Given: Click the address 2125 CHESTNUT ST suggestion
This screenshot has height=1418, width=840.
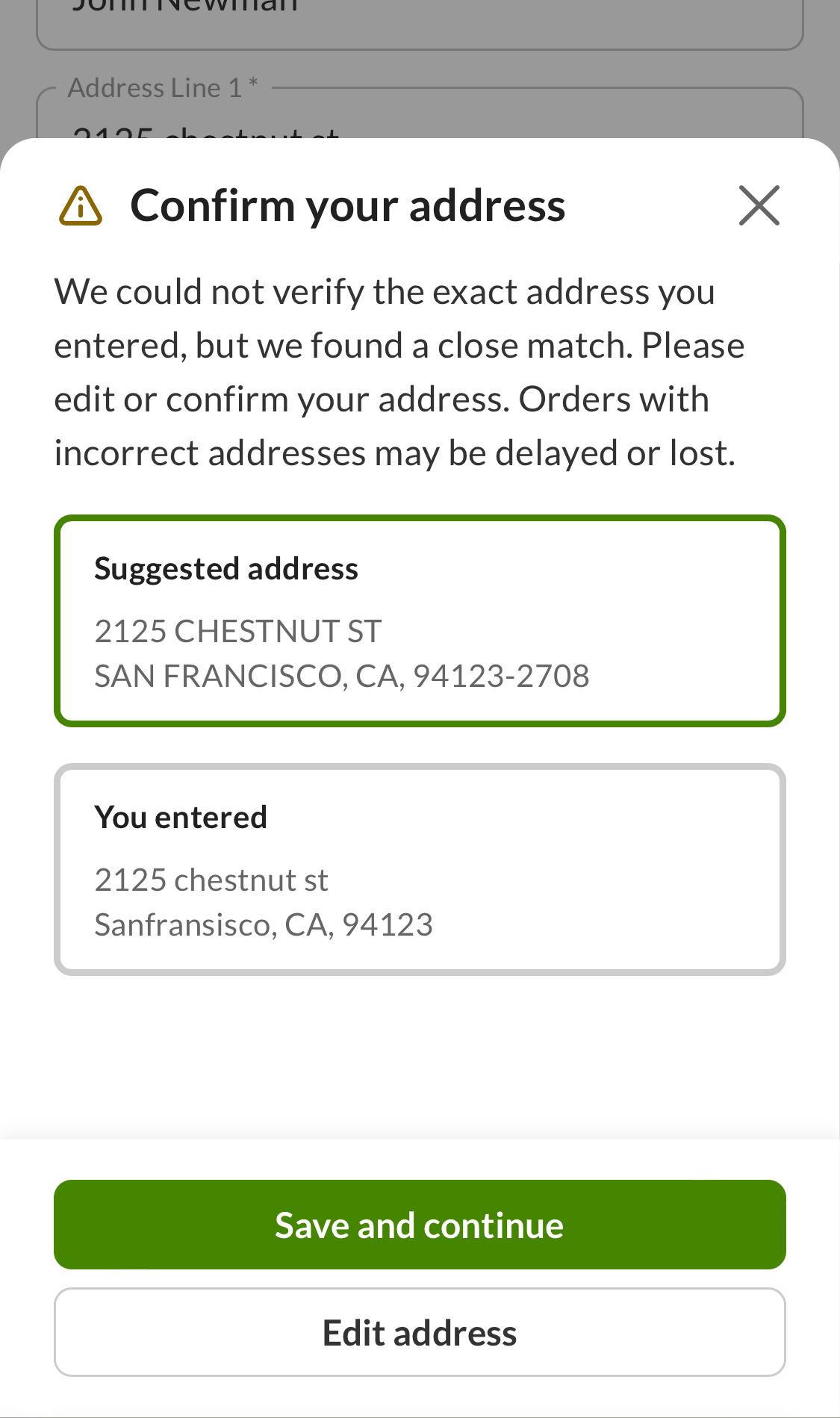Looking at the screenshot, I should [x=237, y=631].
